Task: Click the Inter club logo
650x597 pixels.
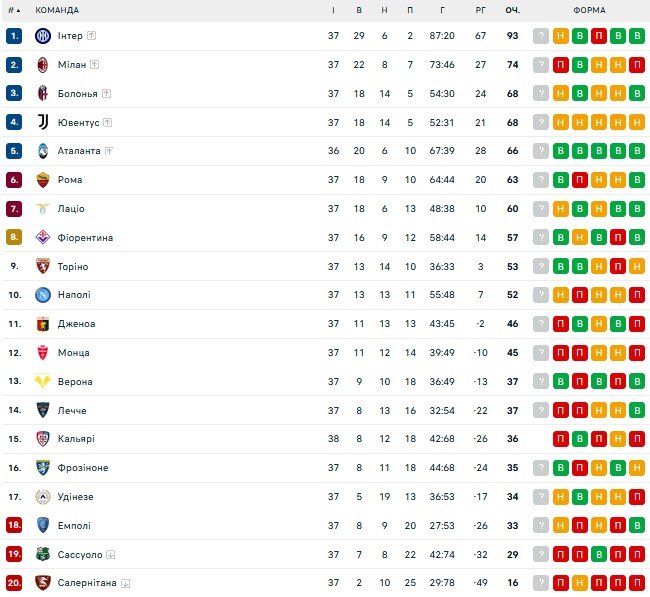Action: [43, 36]
